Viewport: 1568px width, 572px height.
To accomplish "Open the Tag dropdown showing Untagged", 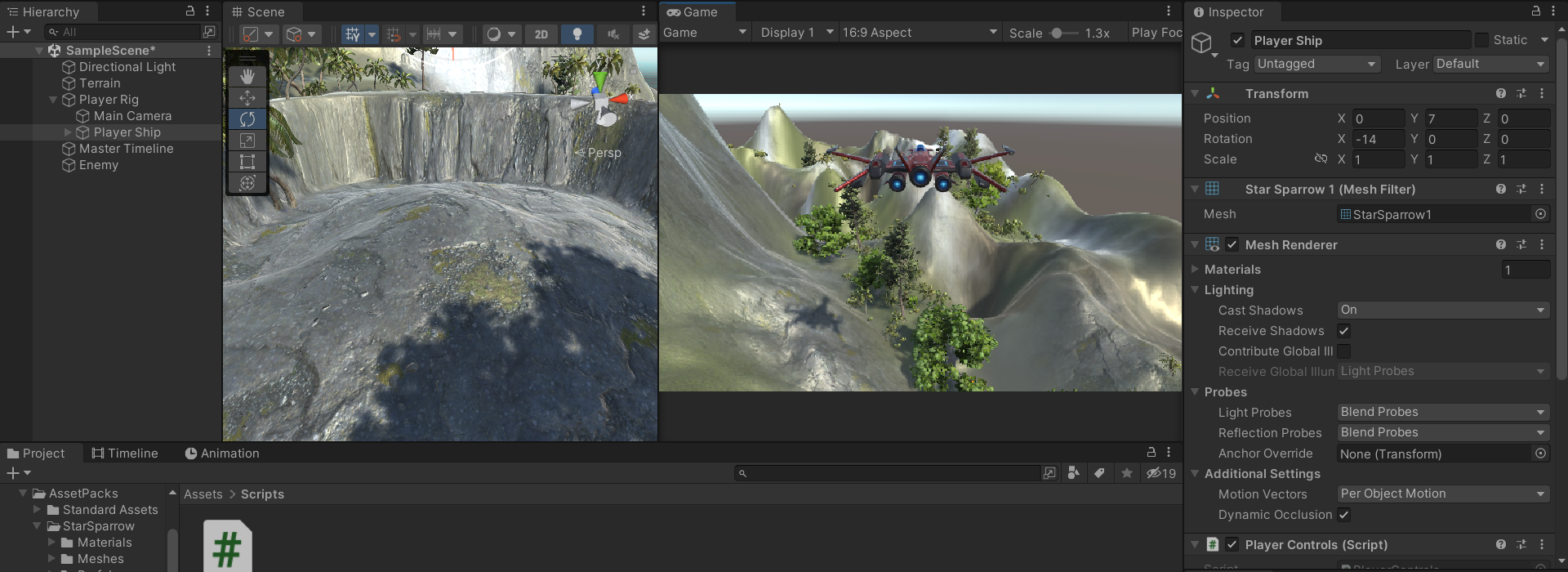I will (x=1316, y=64).
